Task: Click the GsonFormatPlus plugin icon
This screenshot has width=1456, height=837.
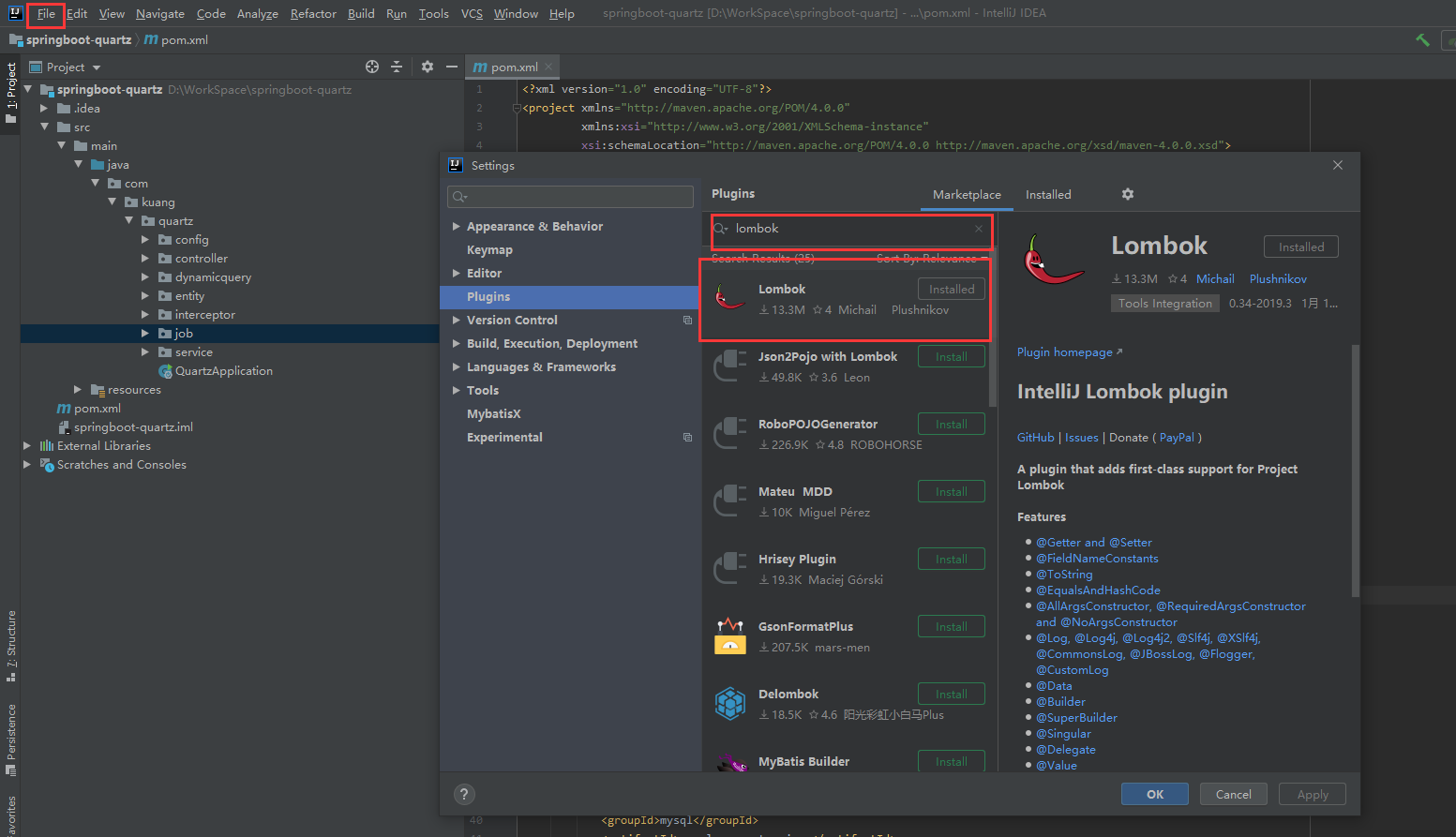Action: (729, 635)
